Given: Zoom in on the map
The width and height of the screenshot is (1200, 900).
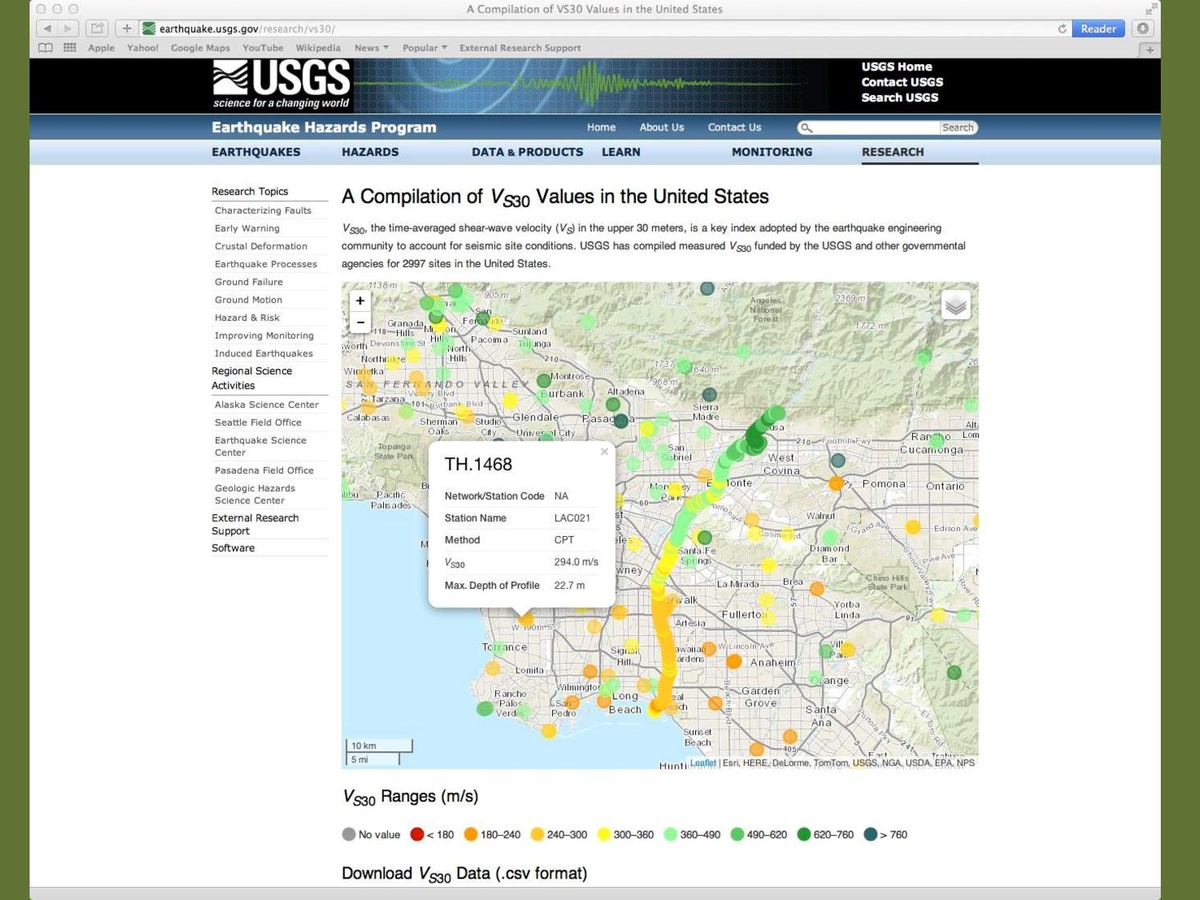Looking at the screenshot, I should pyautogui.click(x=360, y=301).
